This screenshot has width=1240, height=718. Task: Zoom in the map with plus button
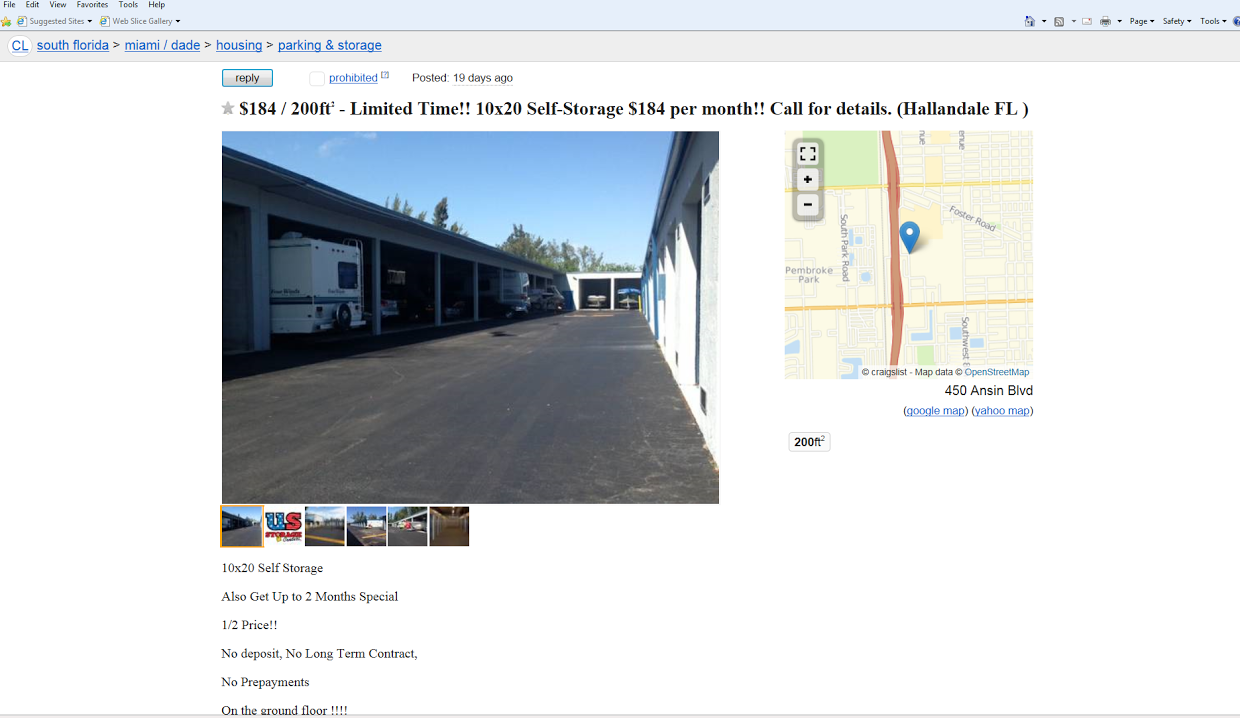(808, 180)
